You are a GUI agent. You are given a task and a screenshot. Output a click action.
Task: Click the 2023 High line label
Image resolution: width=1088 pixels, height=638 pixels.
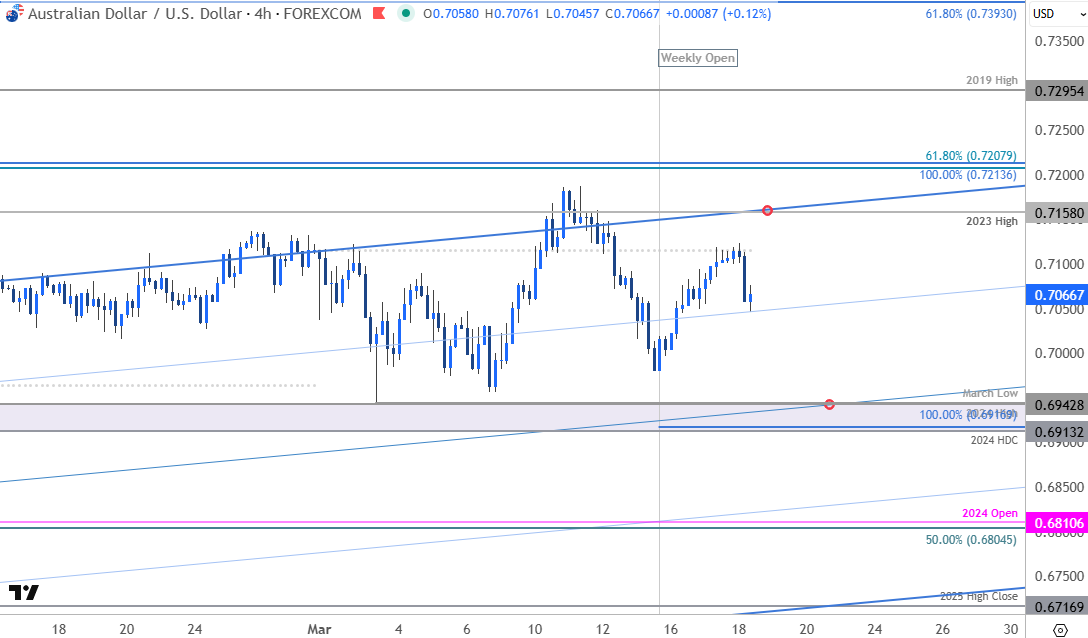[992, 221]
